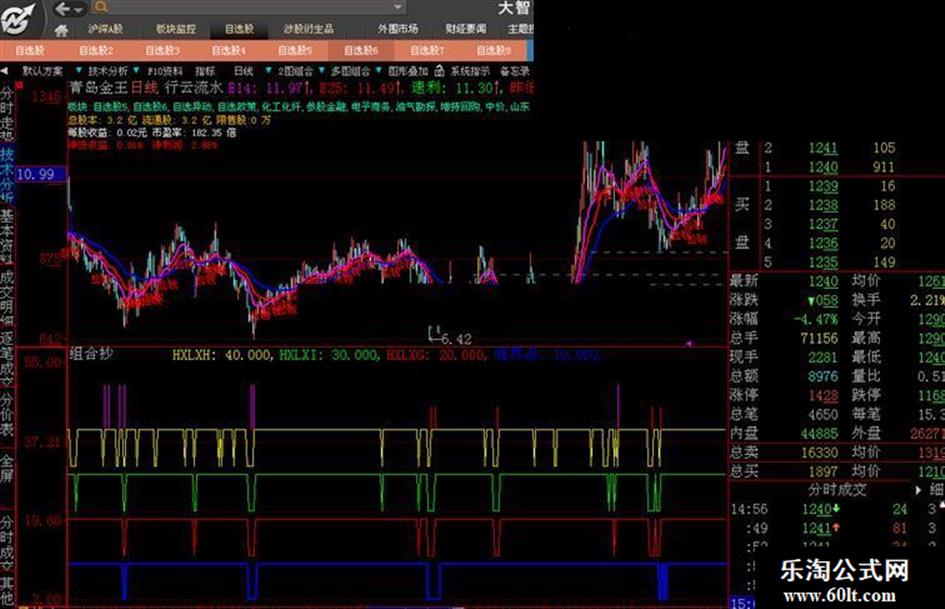Open the 全屏 sidebar tab
Screen dimensions: 945x609
(7, 470)
